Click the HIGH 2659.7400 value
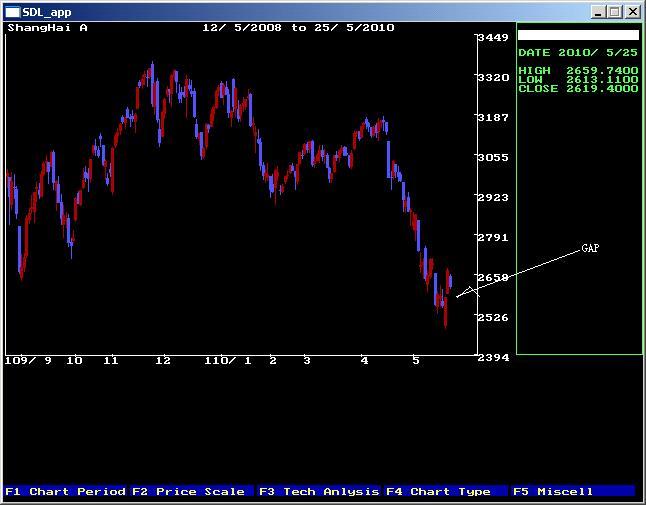 [x=578, y=70]
